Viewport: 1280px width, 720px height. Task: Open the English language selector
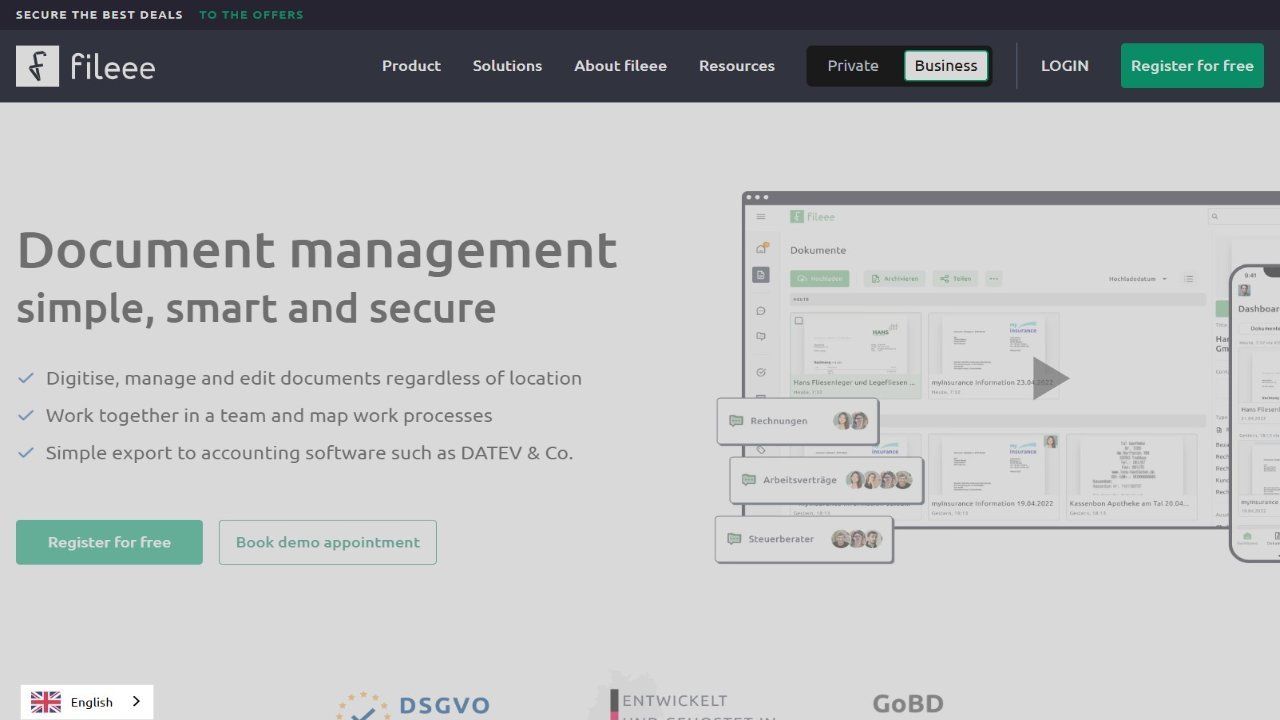point(87,702)
